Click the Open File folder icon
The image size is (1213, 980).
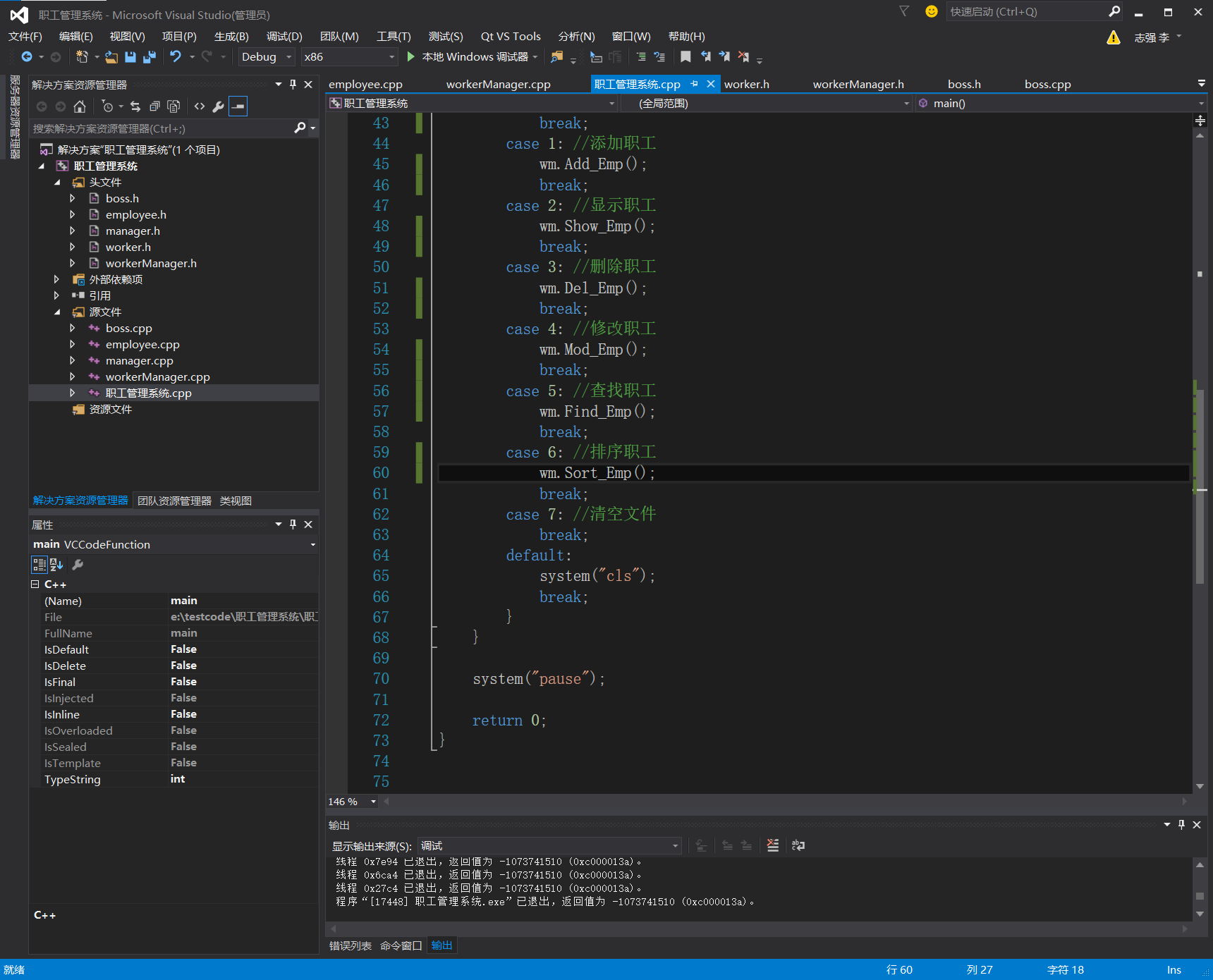pos(111,57)
